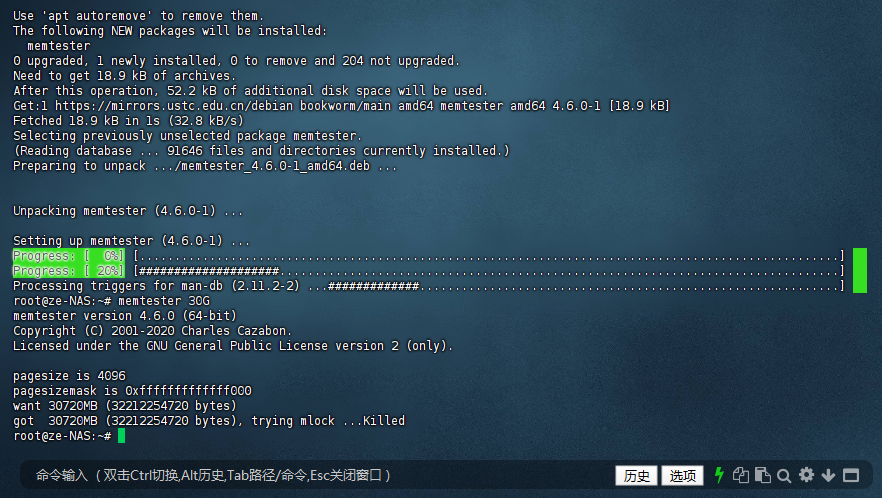Click '(Reading database ... 91646 files' line
This screenshot has width=882, height=498.
(261, 151)
